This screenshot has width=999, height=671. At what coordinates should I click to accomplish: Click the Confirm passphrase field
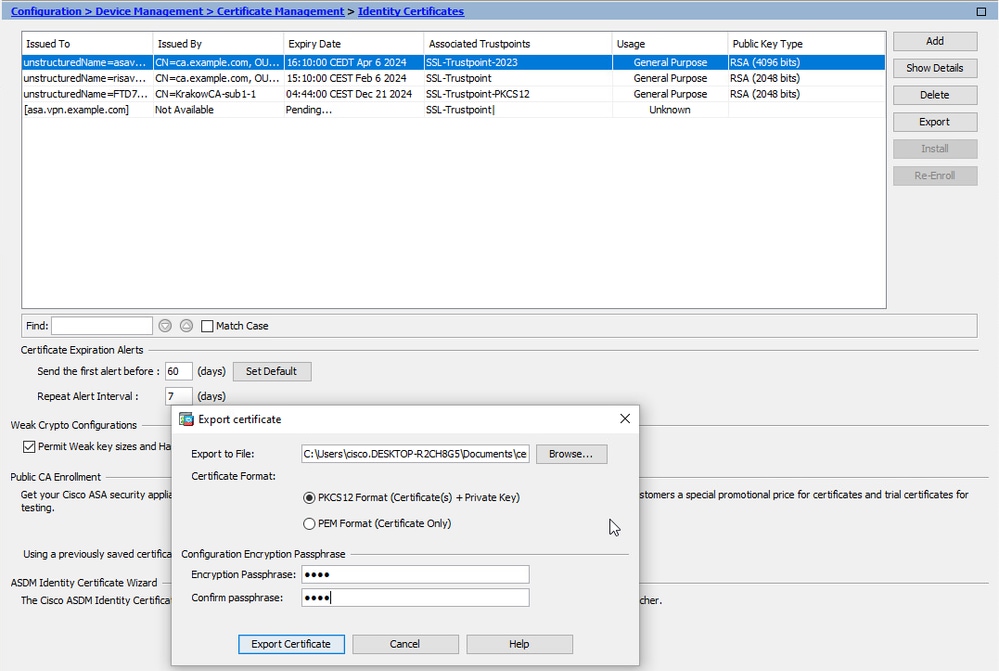pos(415,598)
